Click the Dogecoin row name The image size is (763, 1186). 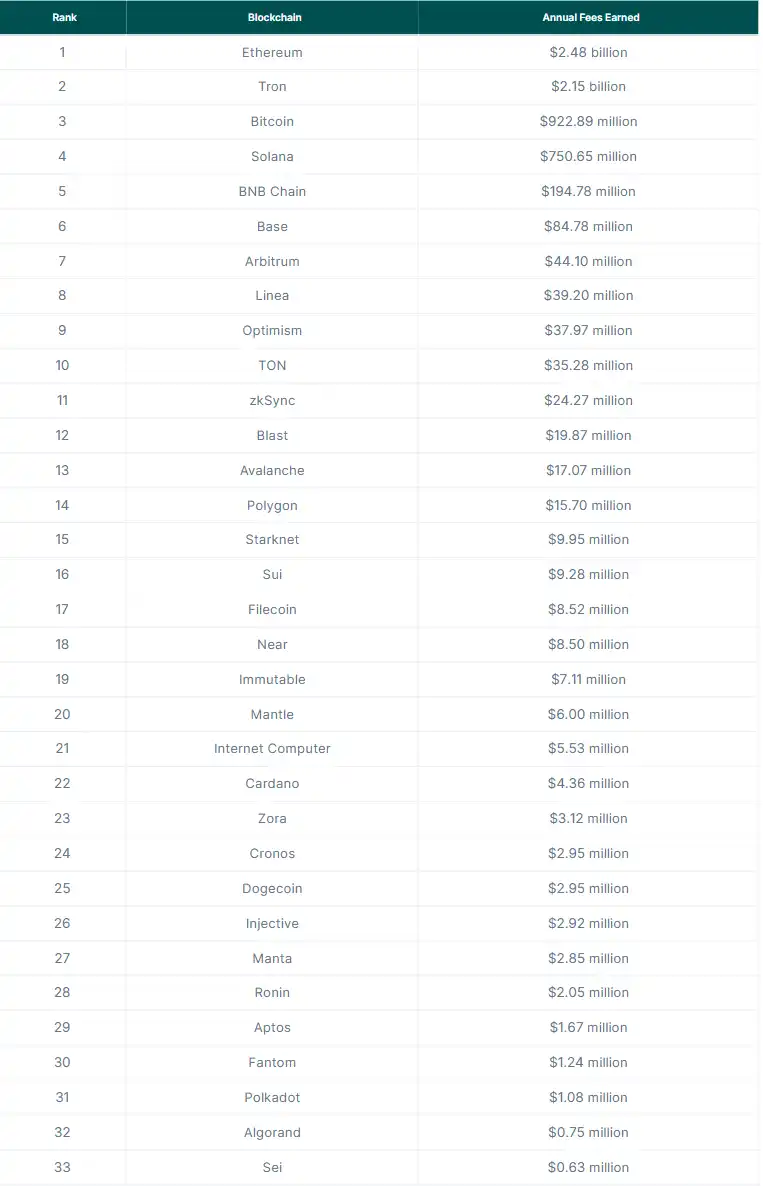(272, 889)
